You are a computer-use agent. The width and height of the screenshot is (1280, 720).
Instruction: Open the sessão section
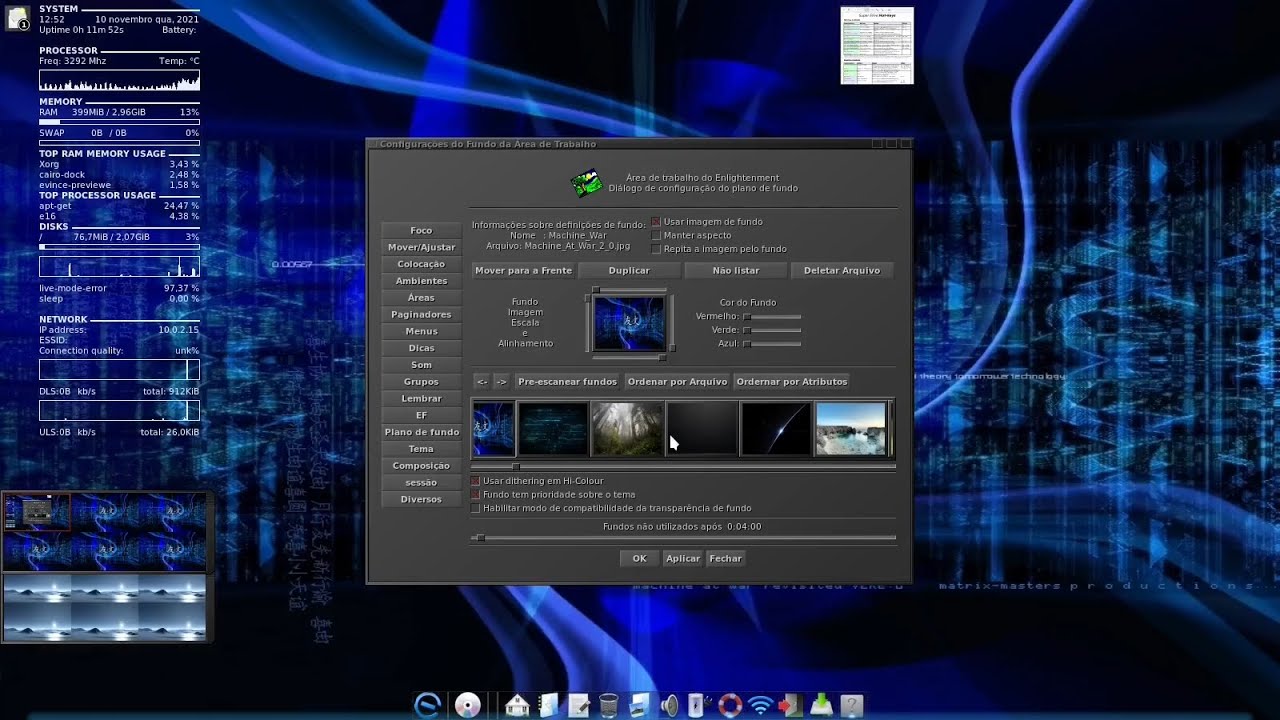tap(421, 482)
